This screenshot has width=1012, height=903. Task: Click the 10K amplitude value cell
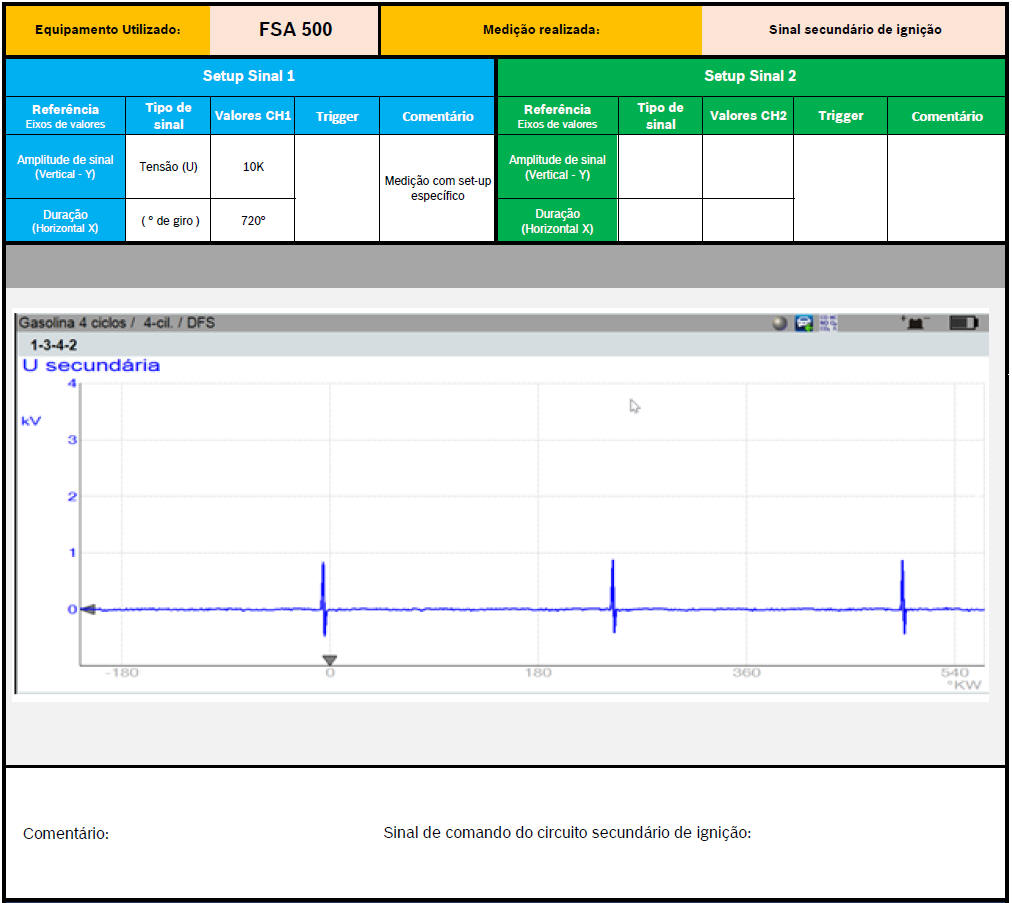tap(253, 167)
